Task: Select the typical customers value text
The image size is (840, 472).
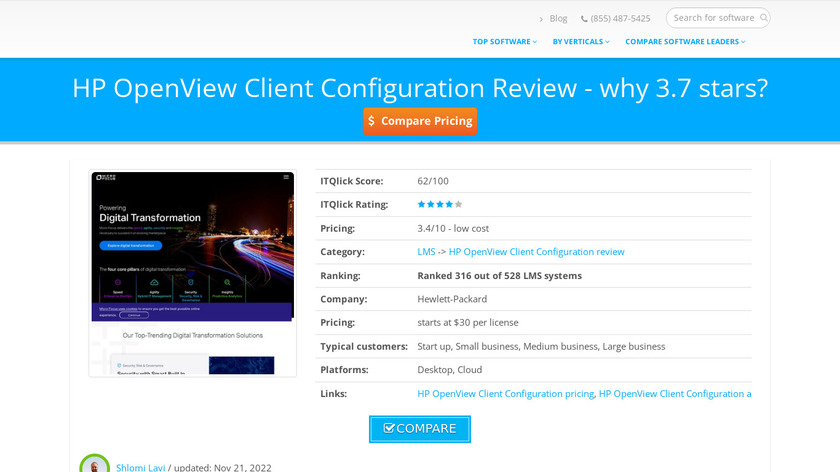Action: [541, 346]
